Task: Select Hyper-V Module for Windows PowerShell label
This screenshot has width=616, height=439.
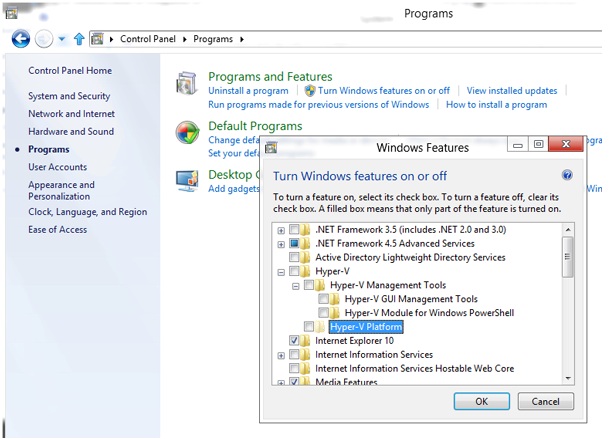Action: 429,313
